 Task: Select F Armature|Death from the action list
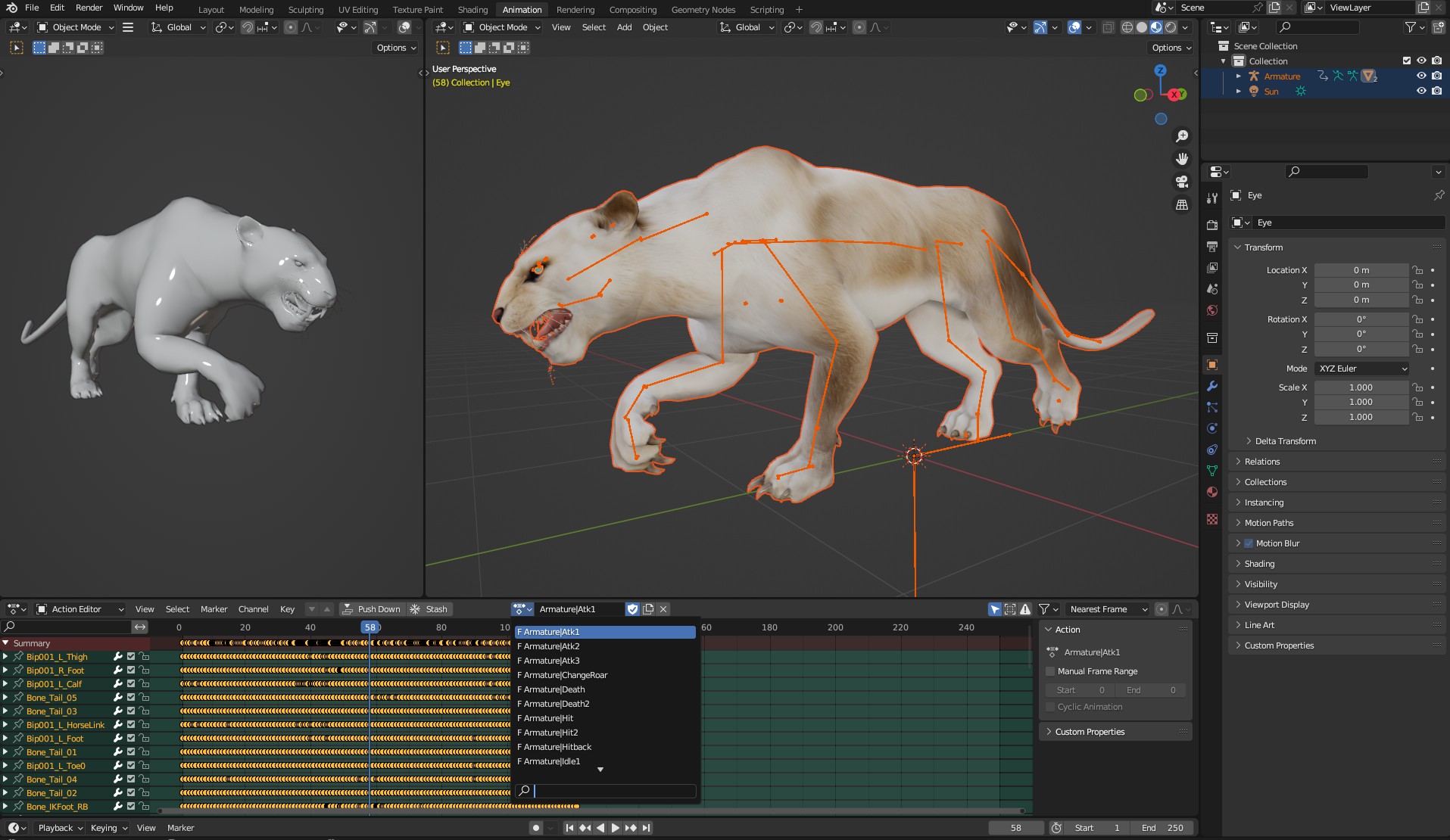(551, 689)
